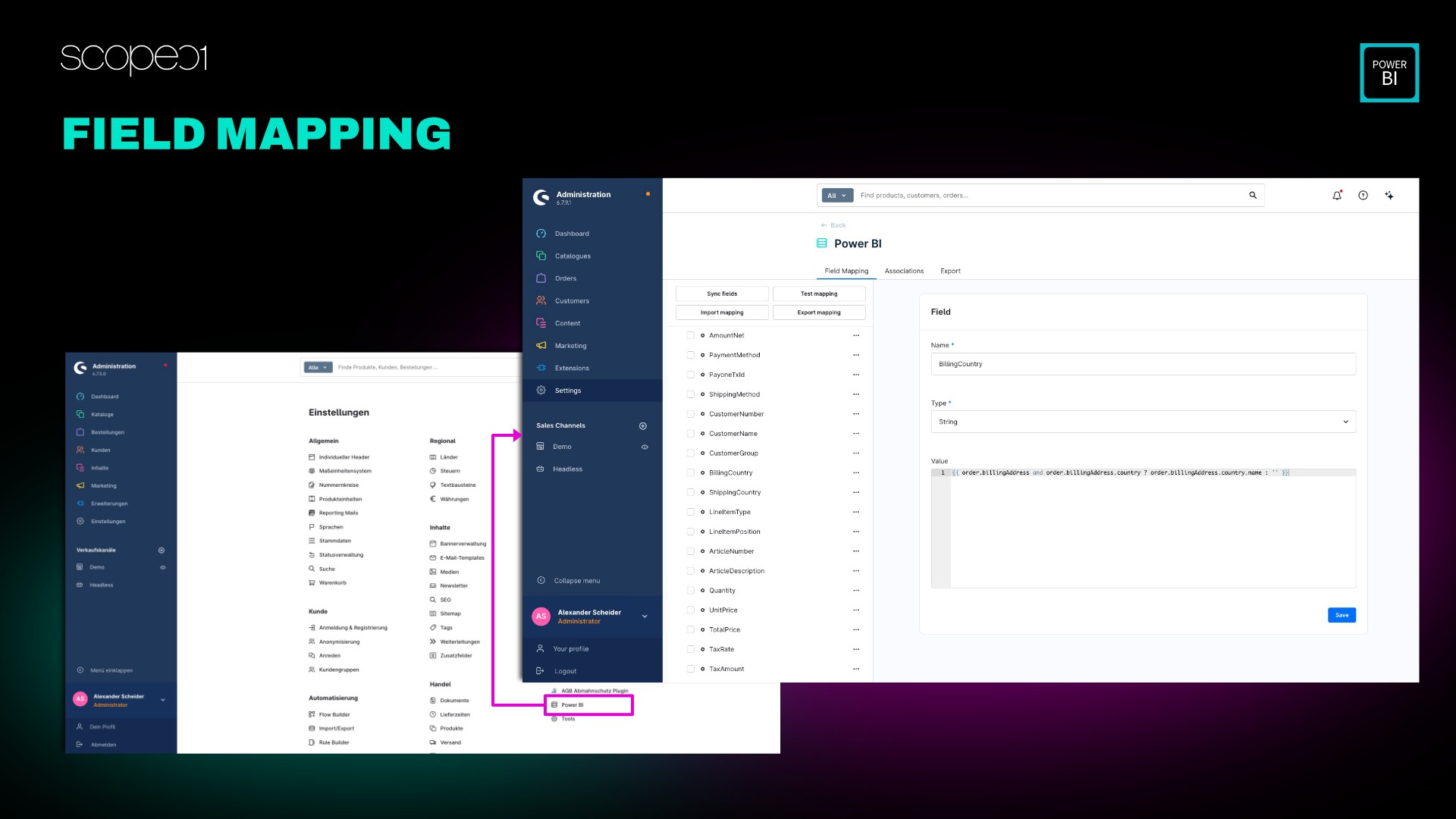Open the Type String dropdown
Viewport: 1456px width, 819px height.
[x=1143, y=422]
